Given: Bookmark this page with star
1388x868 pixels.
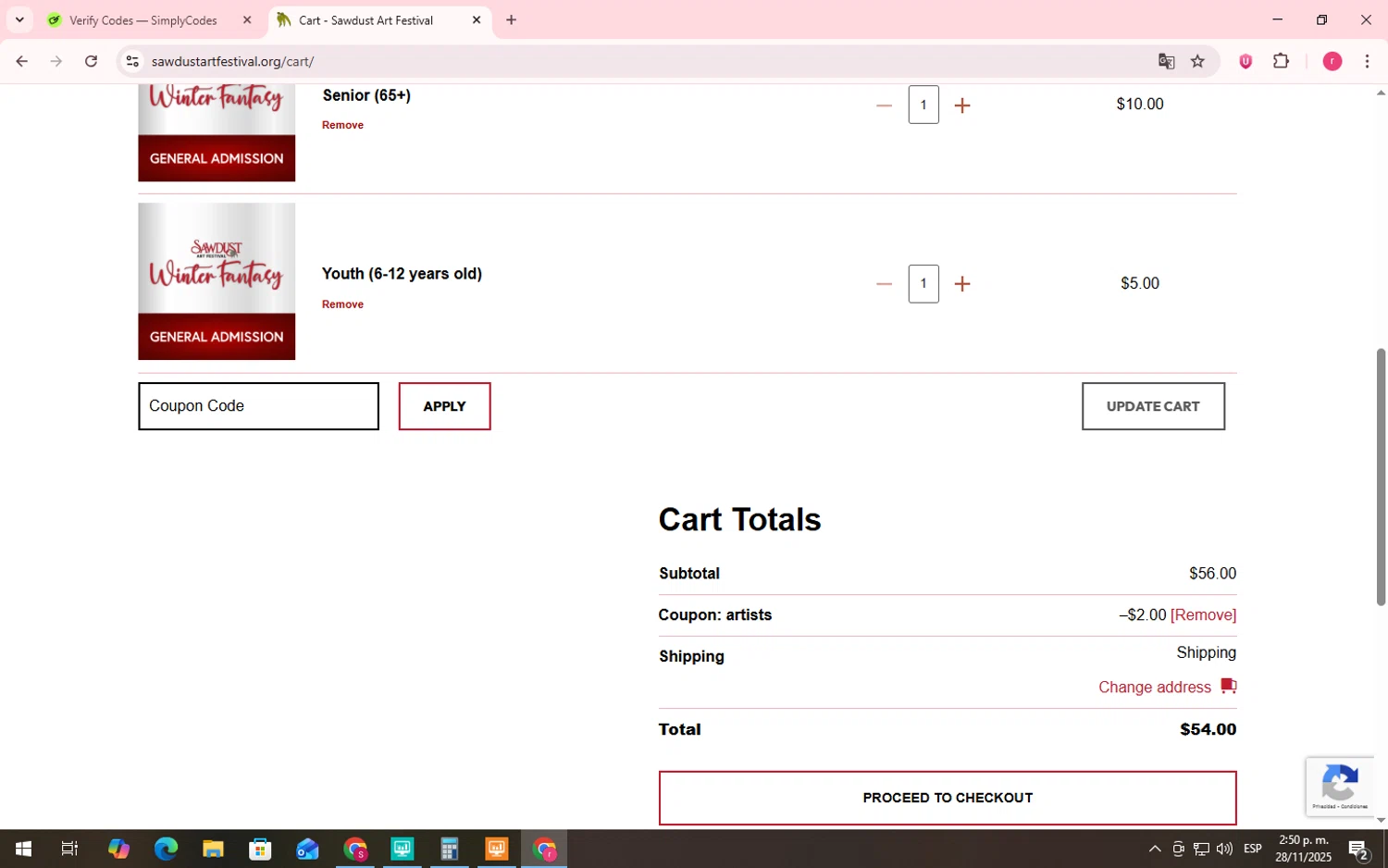Looking at the screenshot, I should [x=1197, y=61].
